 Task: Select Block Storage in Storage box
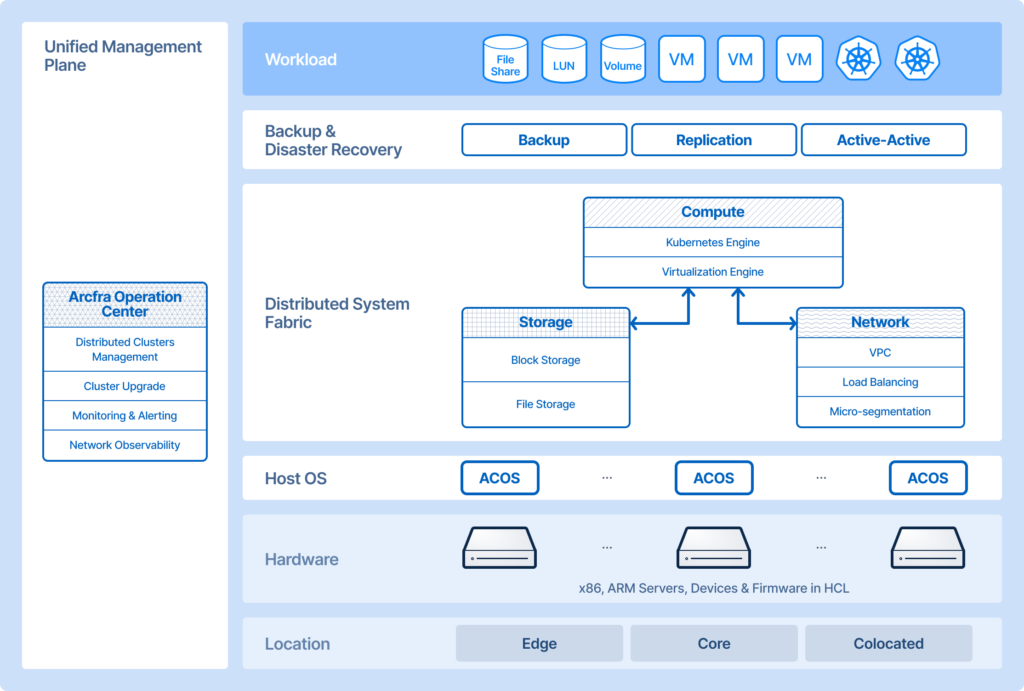coord(545,360)
